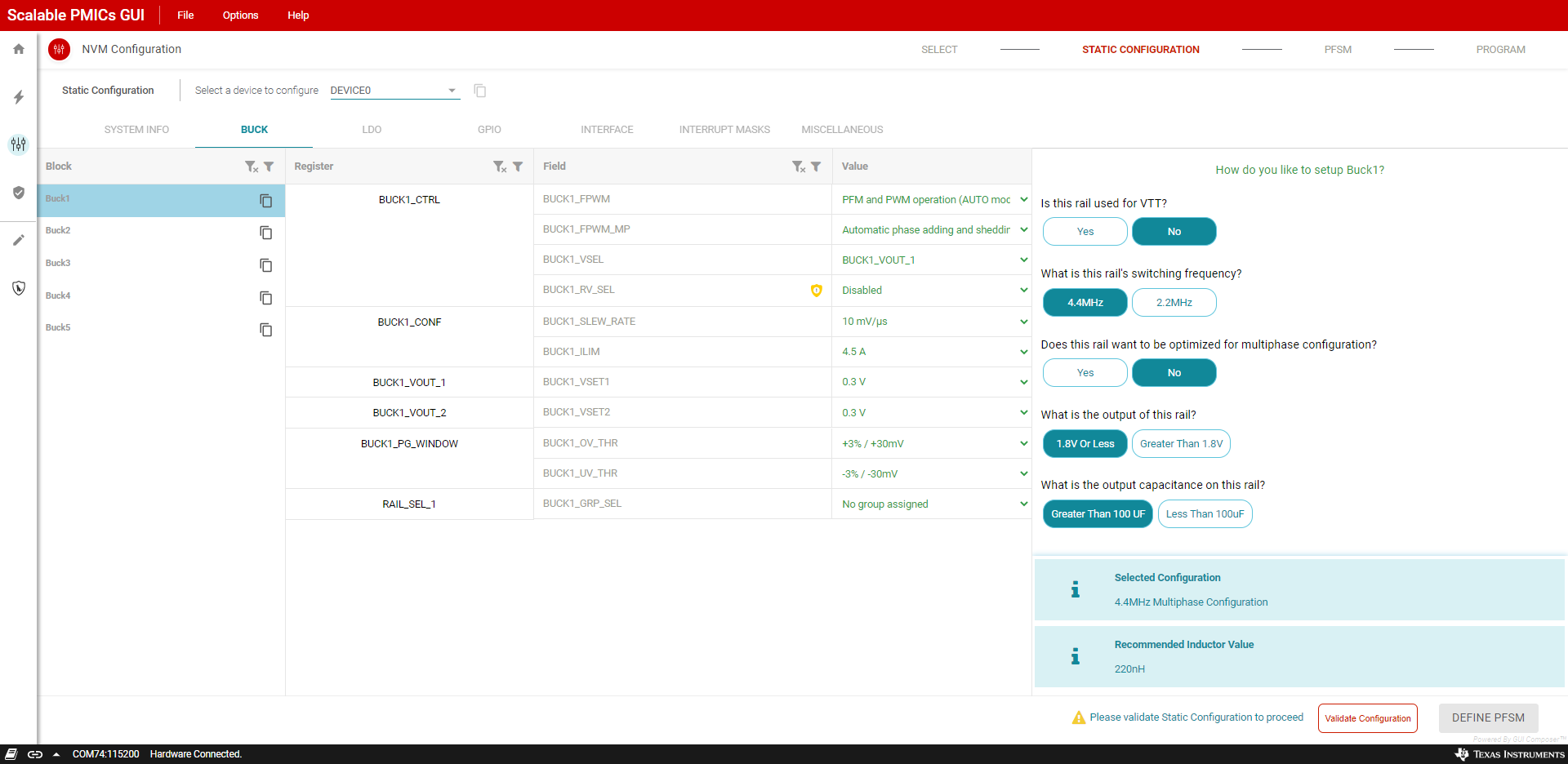The height and width of the screenshot is (764, 1568).
Task: Select Yes for VTT rail question
Action: (x=1085, y=232)
